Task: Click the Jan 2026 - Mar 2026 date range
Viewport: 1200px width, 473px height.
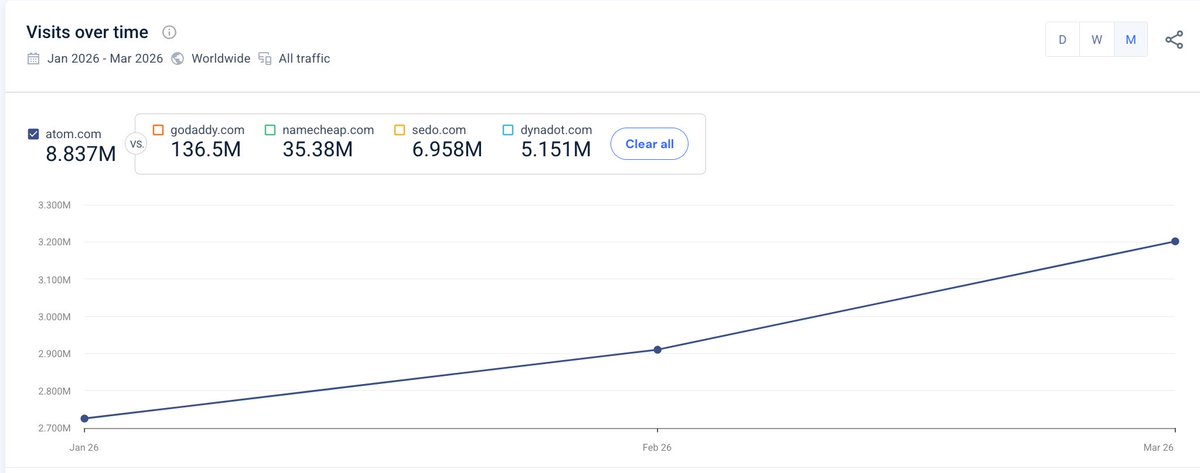Action: tap(105, 58)
